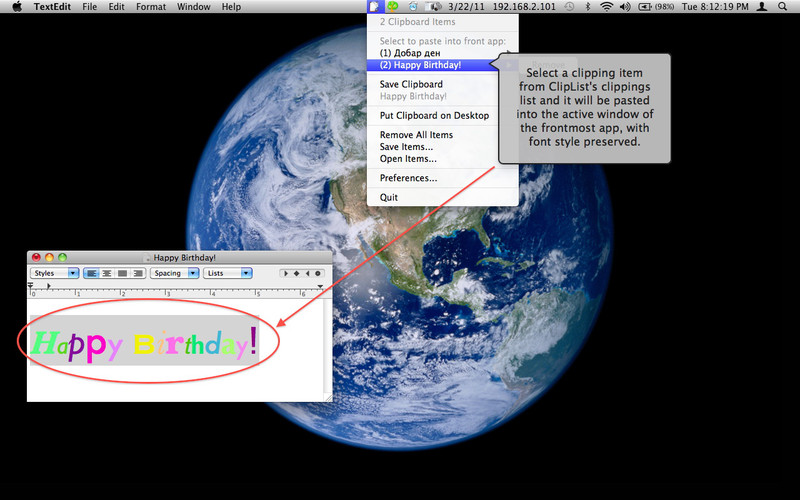Screen dimensions: 800x500
Task: Open the Format menu
Action: [x=151, y=7]
